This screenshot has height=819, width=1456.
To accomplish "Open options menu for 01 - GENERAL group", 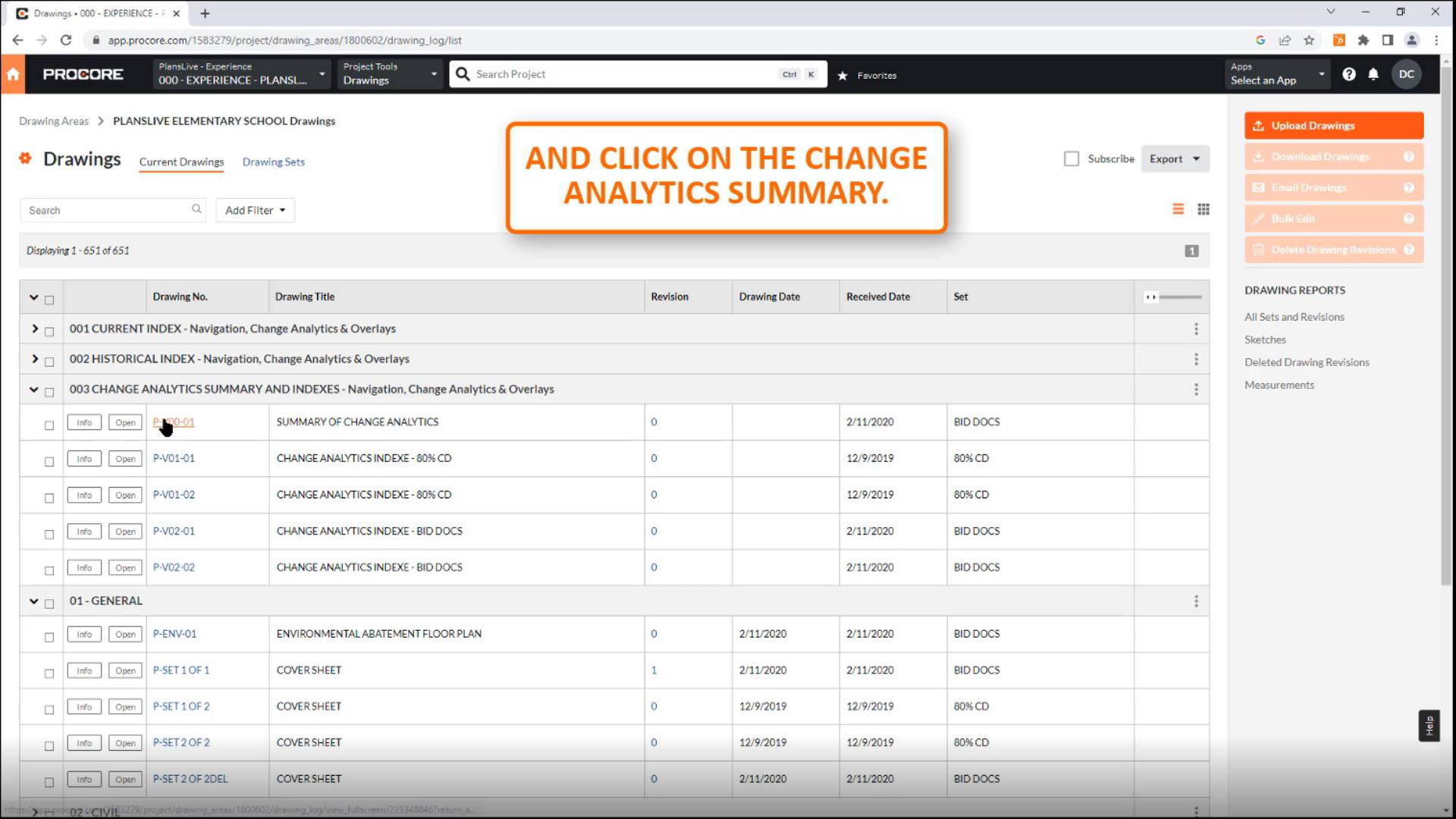I will [x=1196, y=601].
